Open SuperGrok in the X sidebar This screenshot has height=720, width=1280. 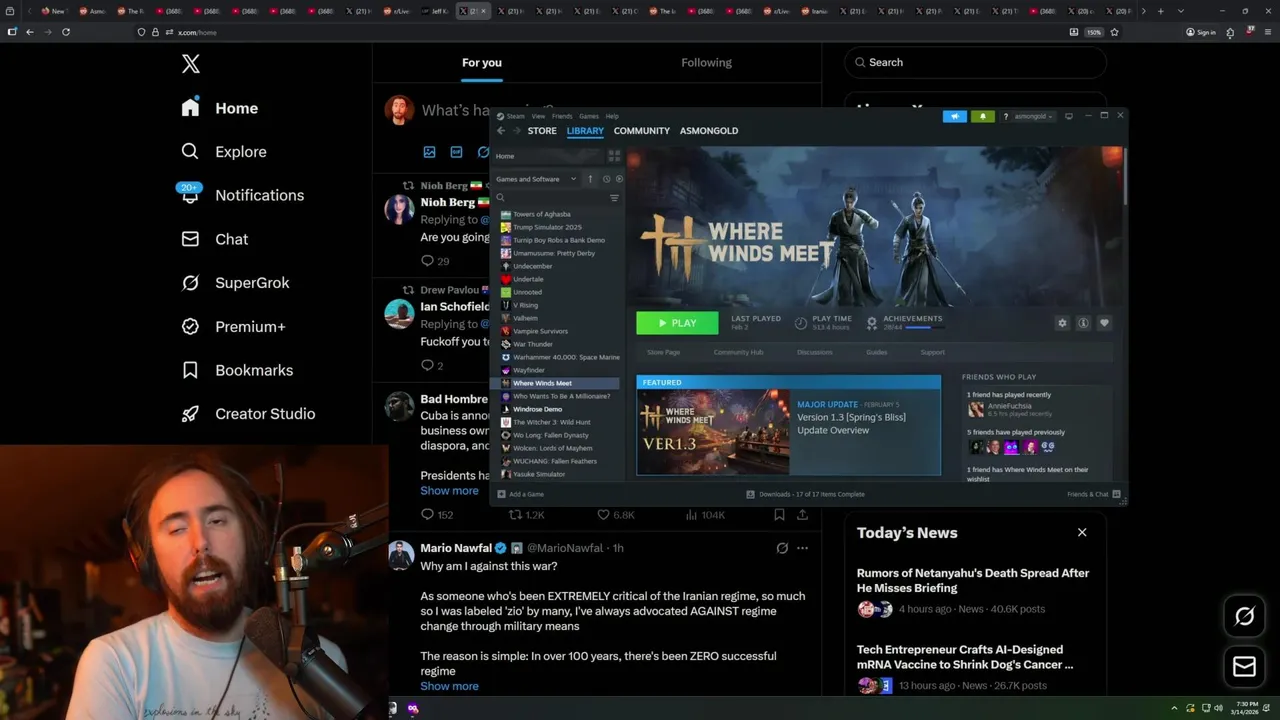click(x=235, y=283)
